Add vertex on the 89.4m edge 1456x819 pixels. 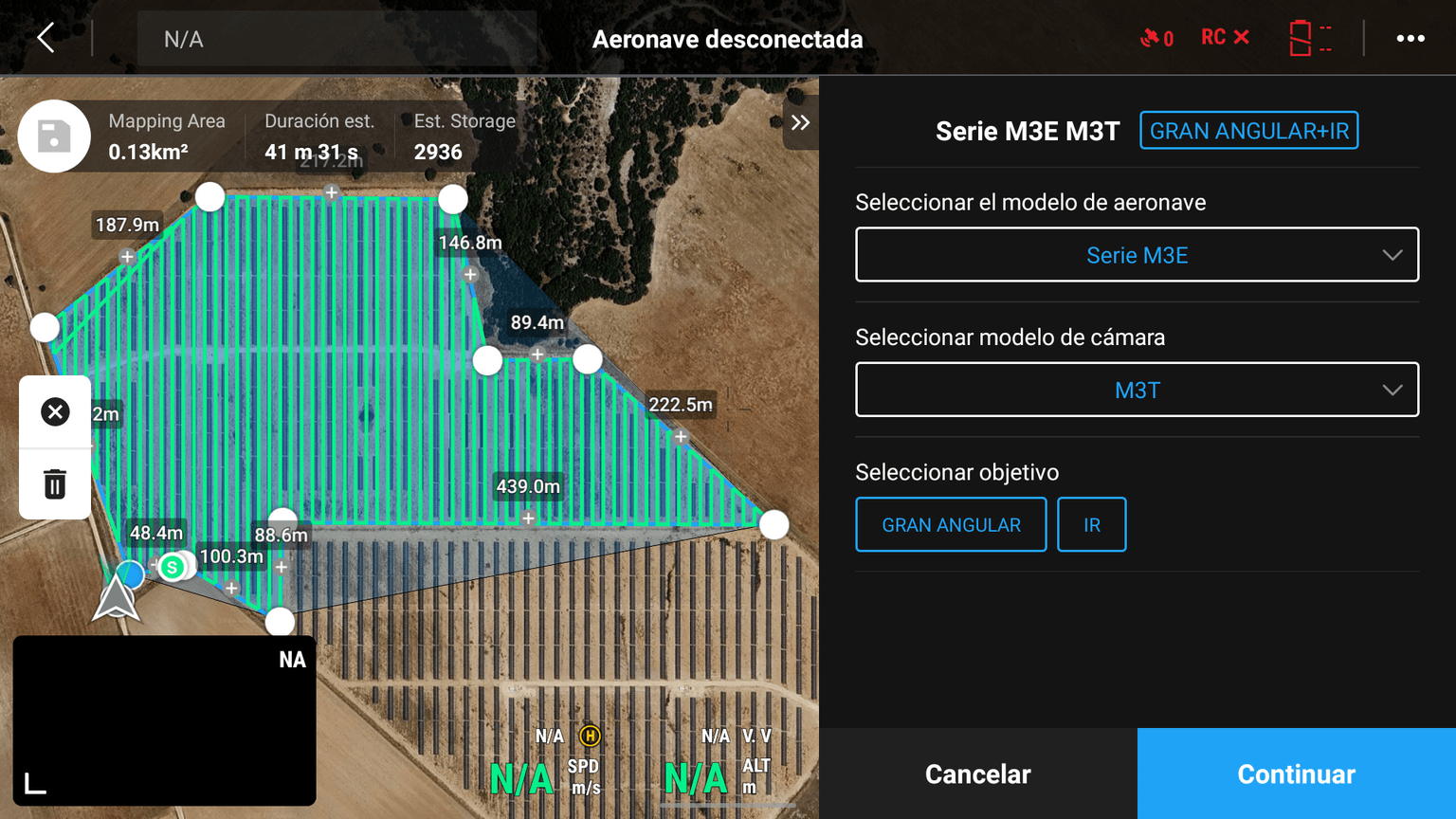(537, 355)
